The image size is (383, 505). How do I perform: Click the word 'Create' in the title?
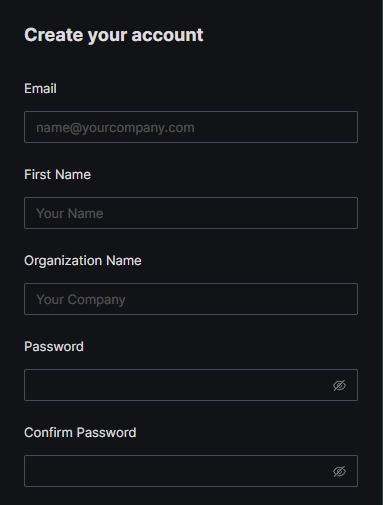(54, 35)
